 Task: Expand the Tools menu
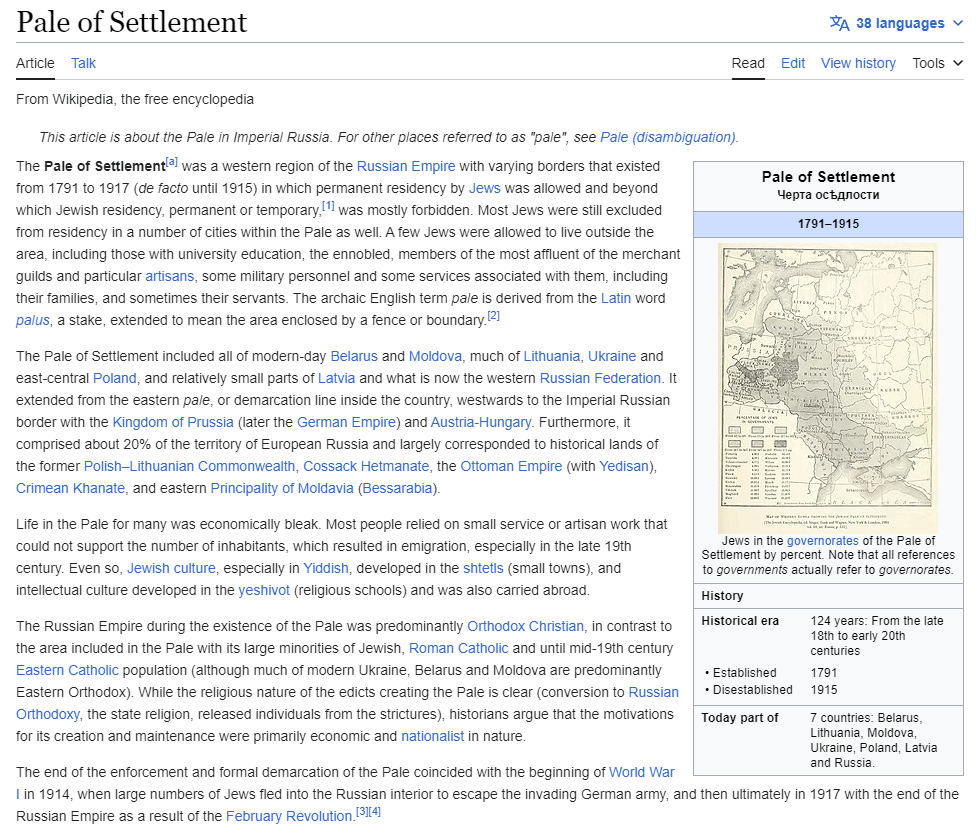[x=937, y=63]
